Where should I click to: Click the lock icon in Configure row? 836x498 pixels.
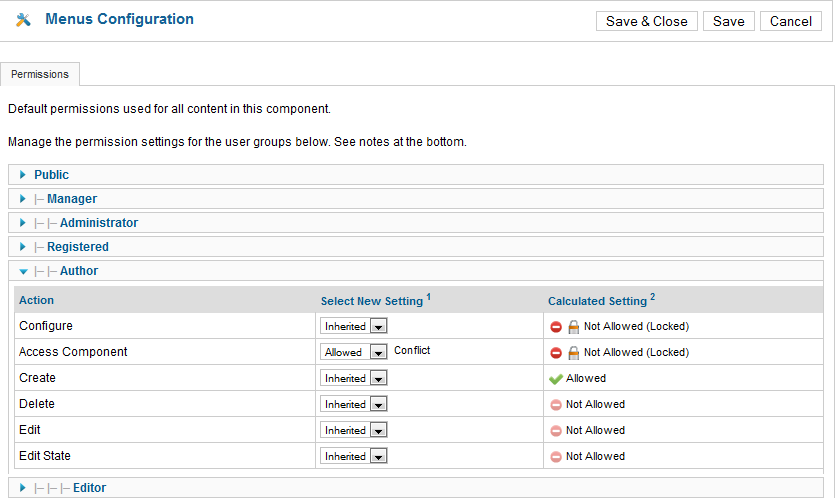pos(573,327)
